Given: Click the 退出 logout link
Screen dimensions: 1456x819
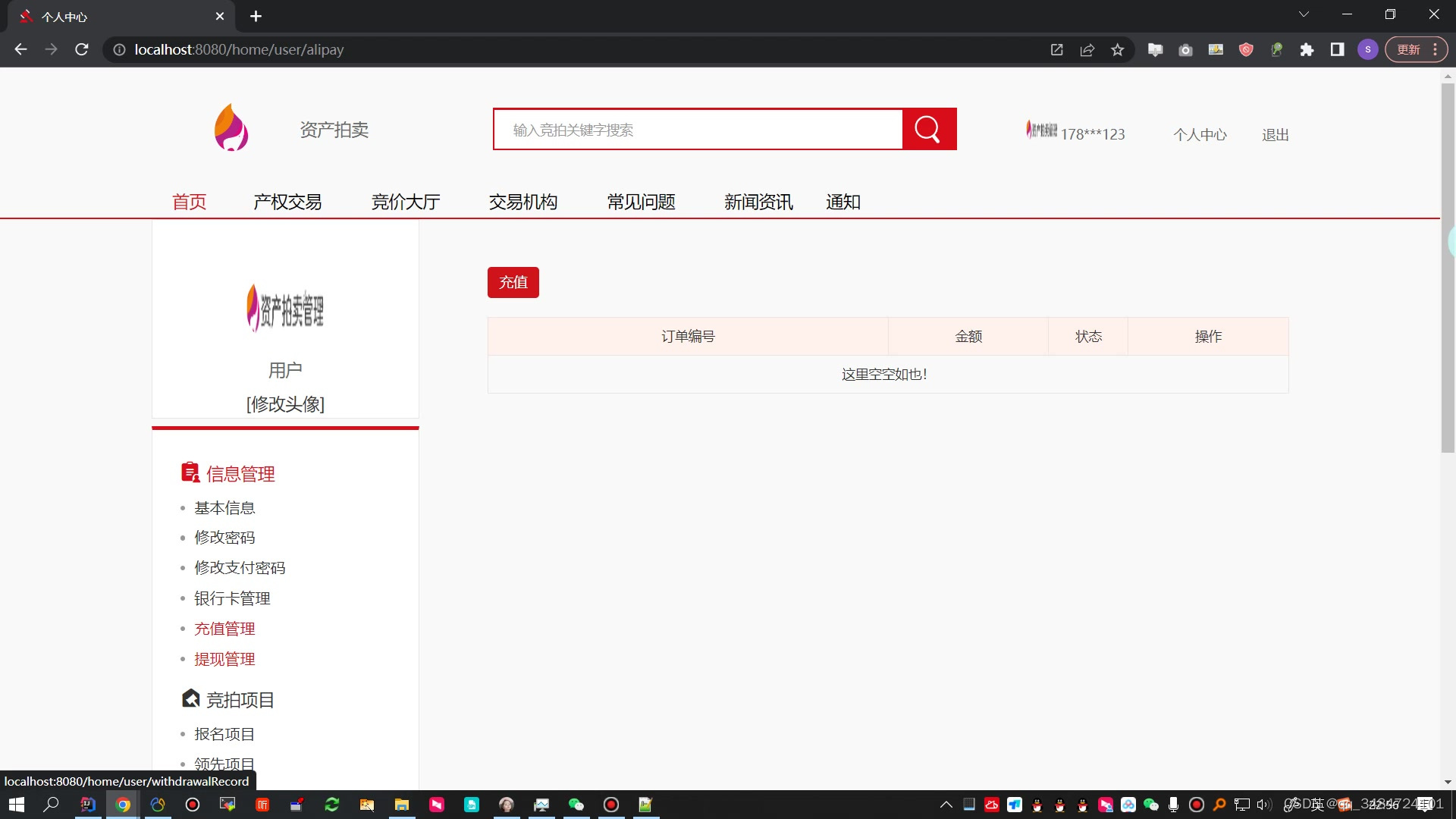Looking at the screenshot, I should pyautogui.click(x=1275, y=135).
